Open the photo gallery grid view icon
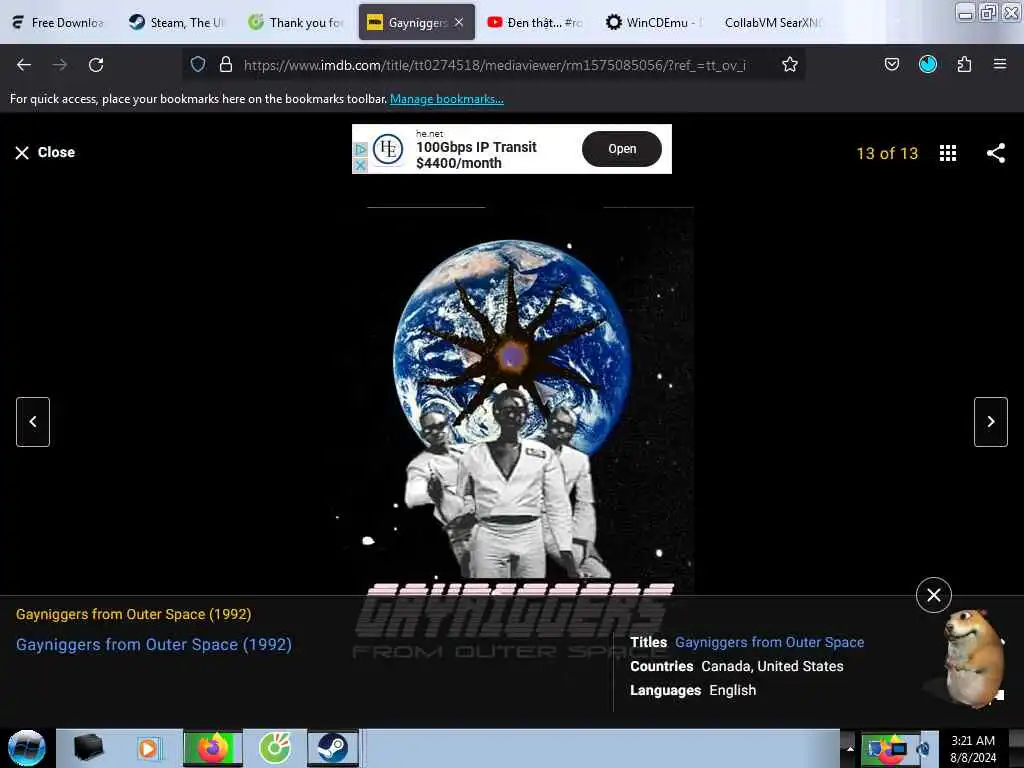The height and width of the screenshot is (768, 1024). coord(948,153)
